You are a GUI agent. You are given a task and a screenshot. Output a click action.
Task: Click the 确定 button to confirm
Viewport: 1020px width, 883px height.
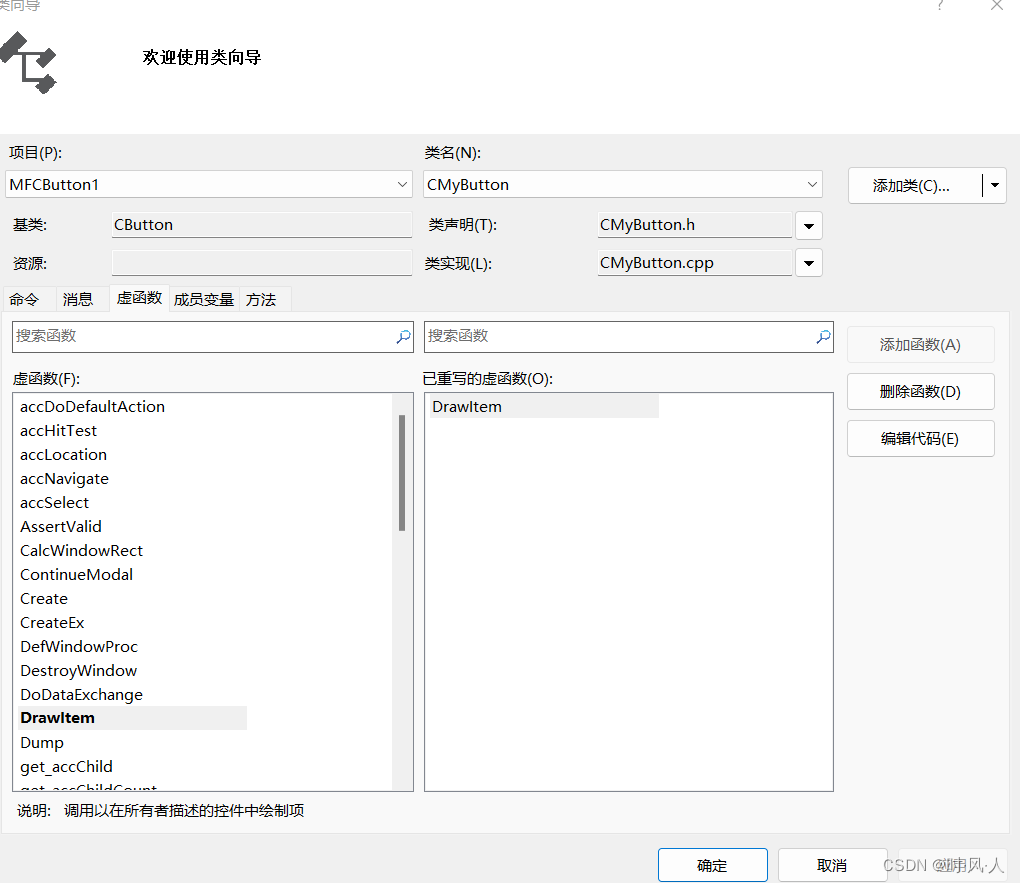712,864
